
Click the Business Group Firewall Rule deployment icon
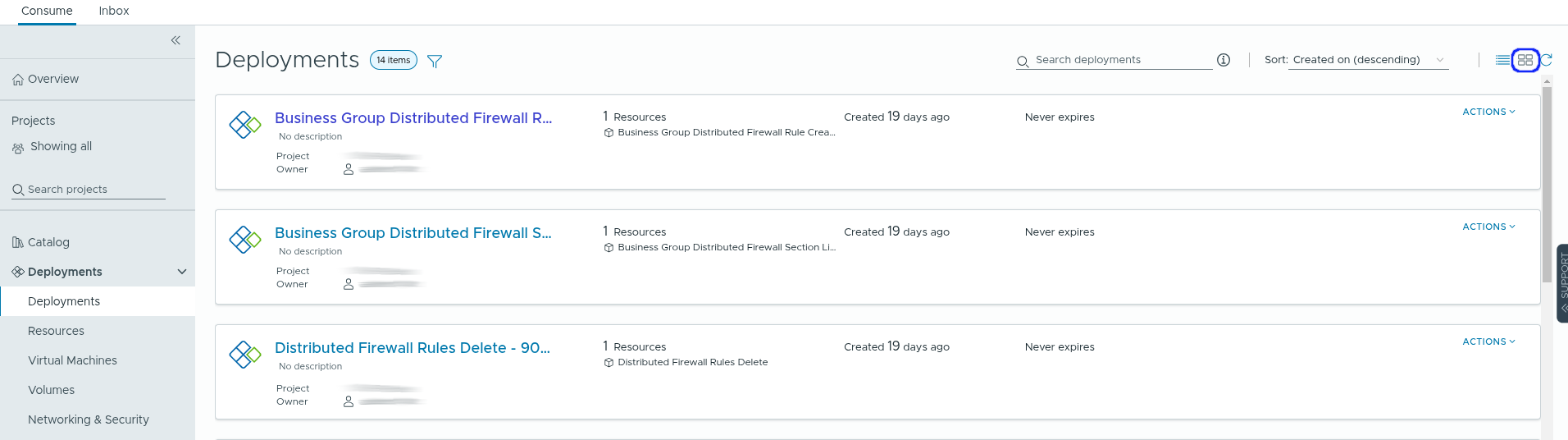[x=244, y=125]
